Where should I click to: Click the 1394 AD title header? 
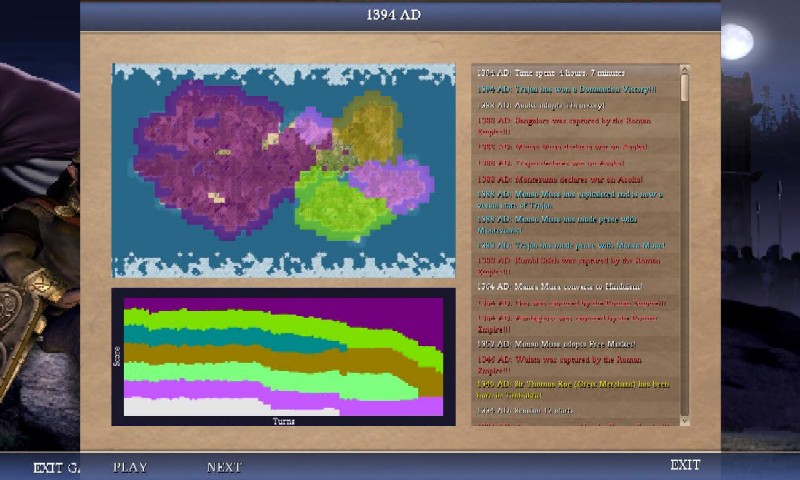[400, 15]
